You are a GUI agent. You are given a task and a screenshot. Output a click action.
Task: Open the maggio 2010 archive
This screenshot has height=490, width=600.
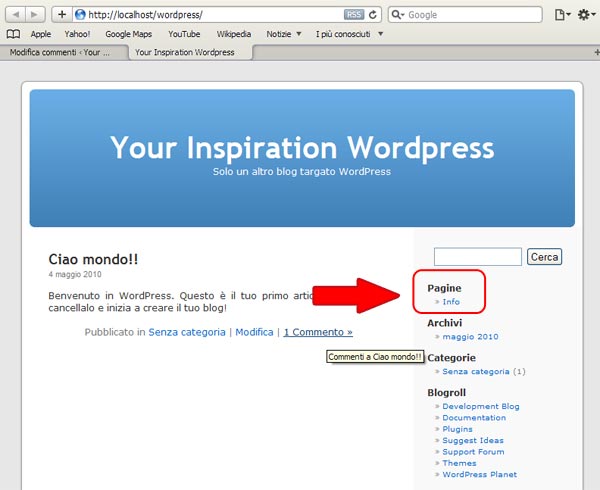pos(470,337)
